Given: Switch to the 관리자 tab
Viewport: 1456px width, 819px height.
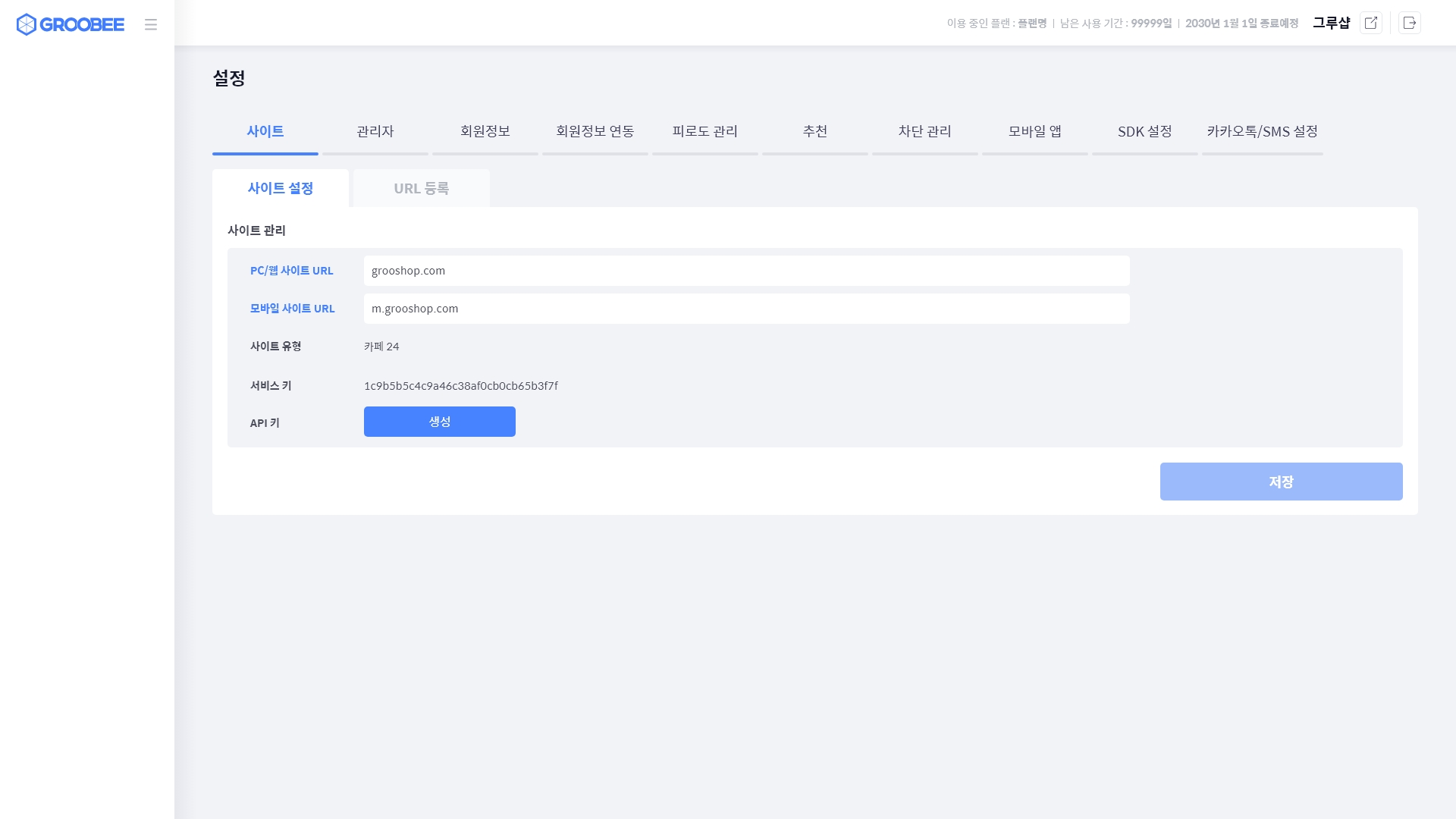Looking at the screenshot, I should click(x=375, y=131).
